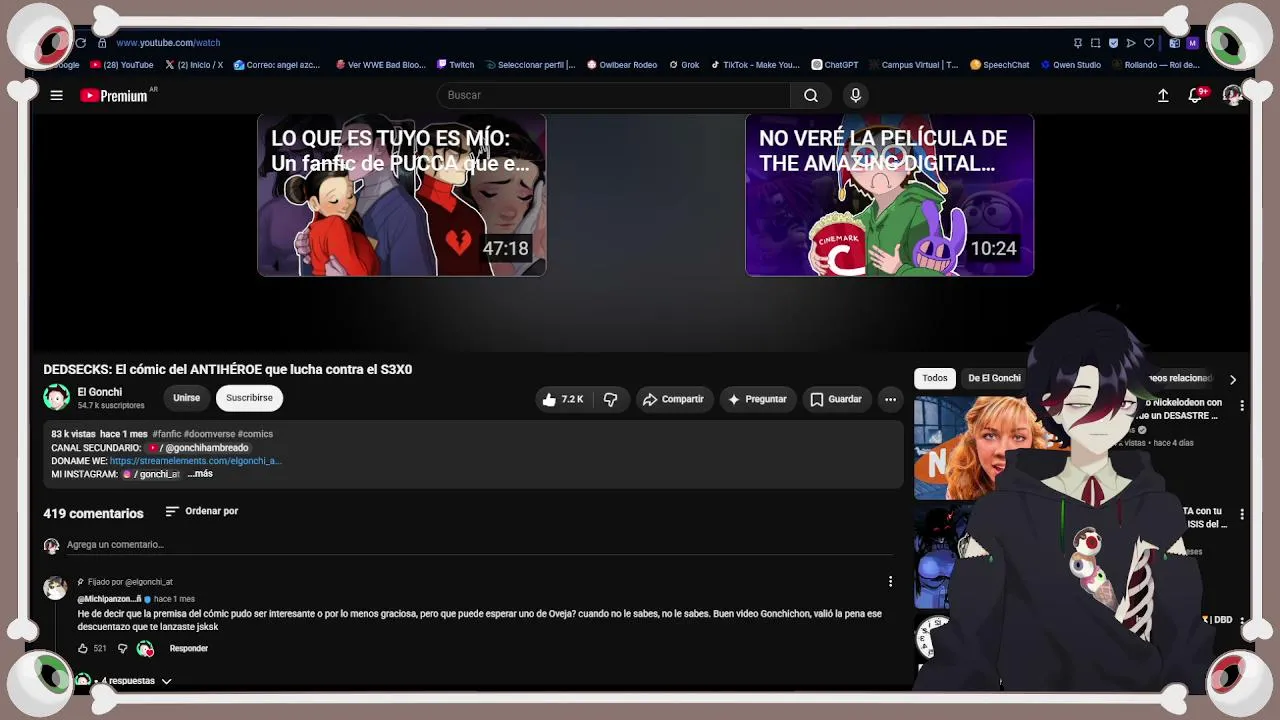Open the Ordenar por sort menu
Screen dimensions: 1280x720
(201, 511)
